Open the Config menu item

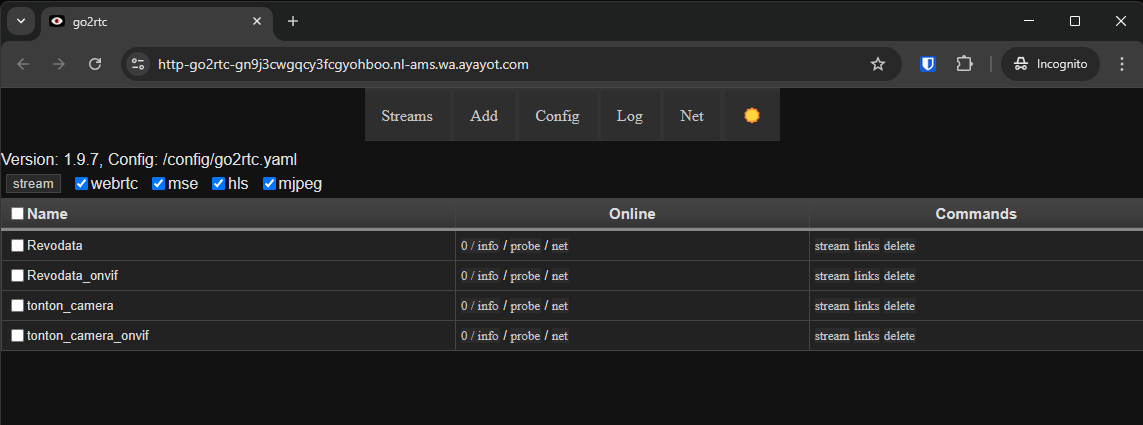pos(557,115)
